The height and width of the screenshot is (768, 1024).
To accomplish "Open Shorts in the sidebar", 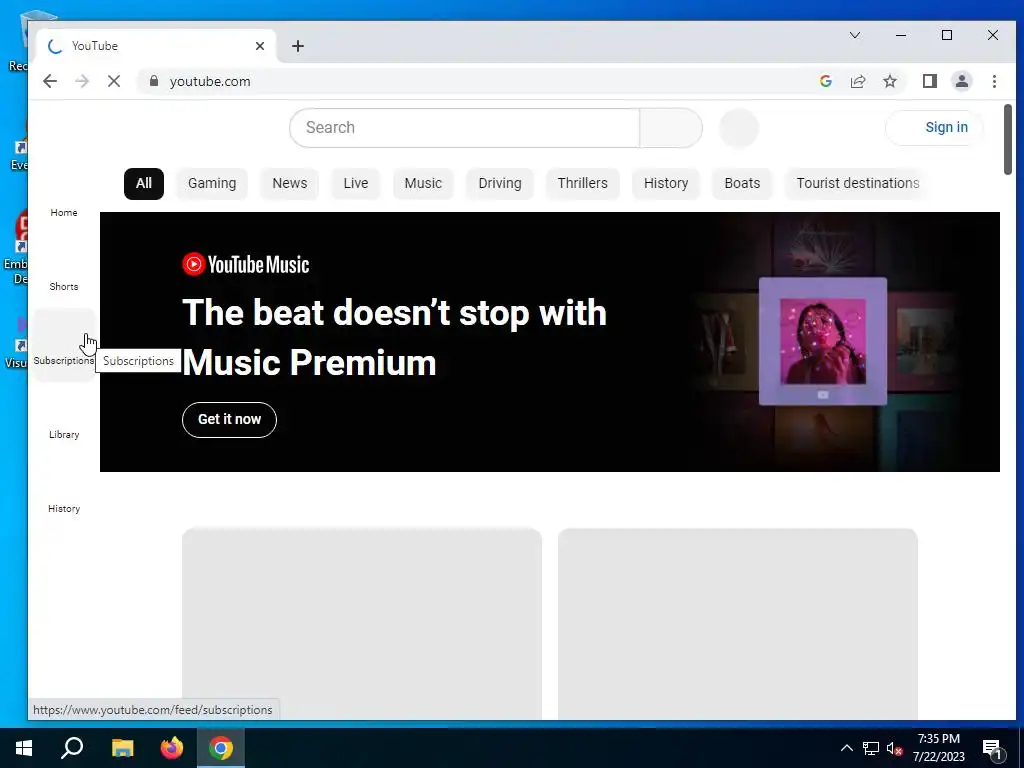I will click(64, 270).
